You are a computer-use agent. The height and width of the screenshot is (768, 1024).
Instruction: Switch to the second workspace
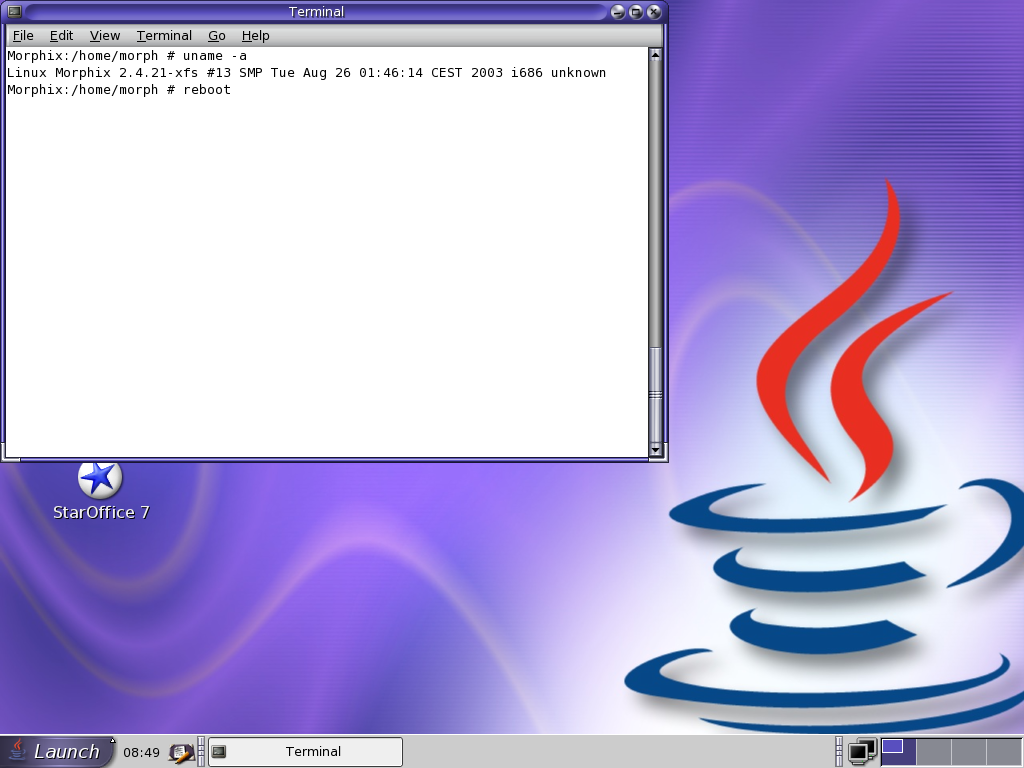pos(934,752)
